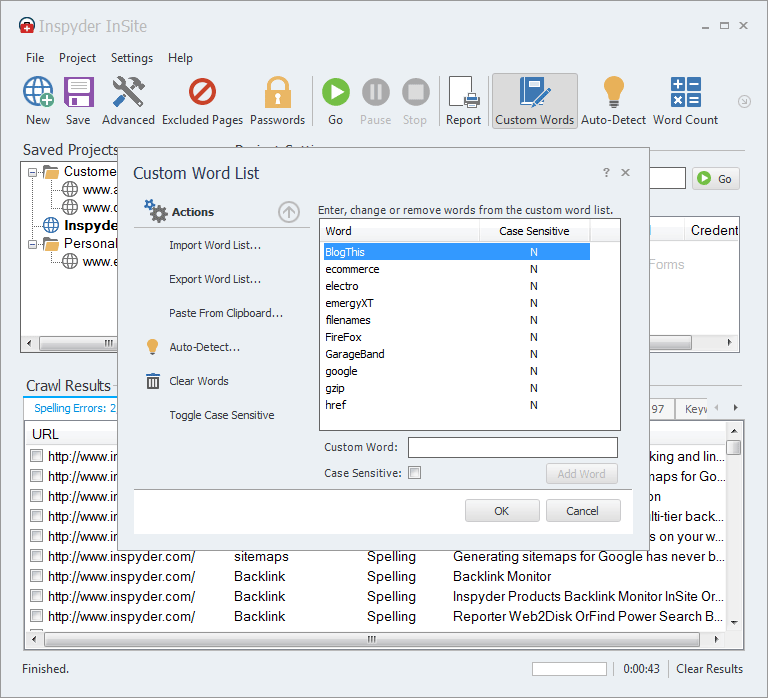Open Excluded Pages icon

[x=202, y=92]
